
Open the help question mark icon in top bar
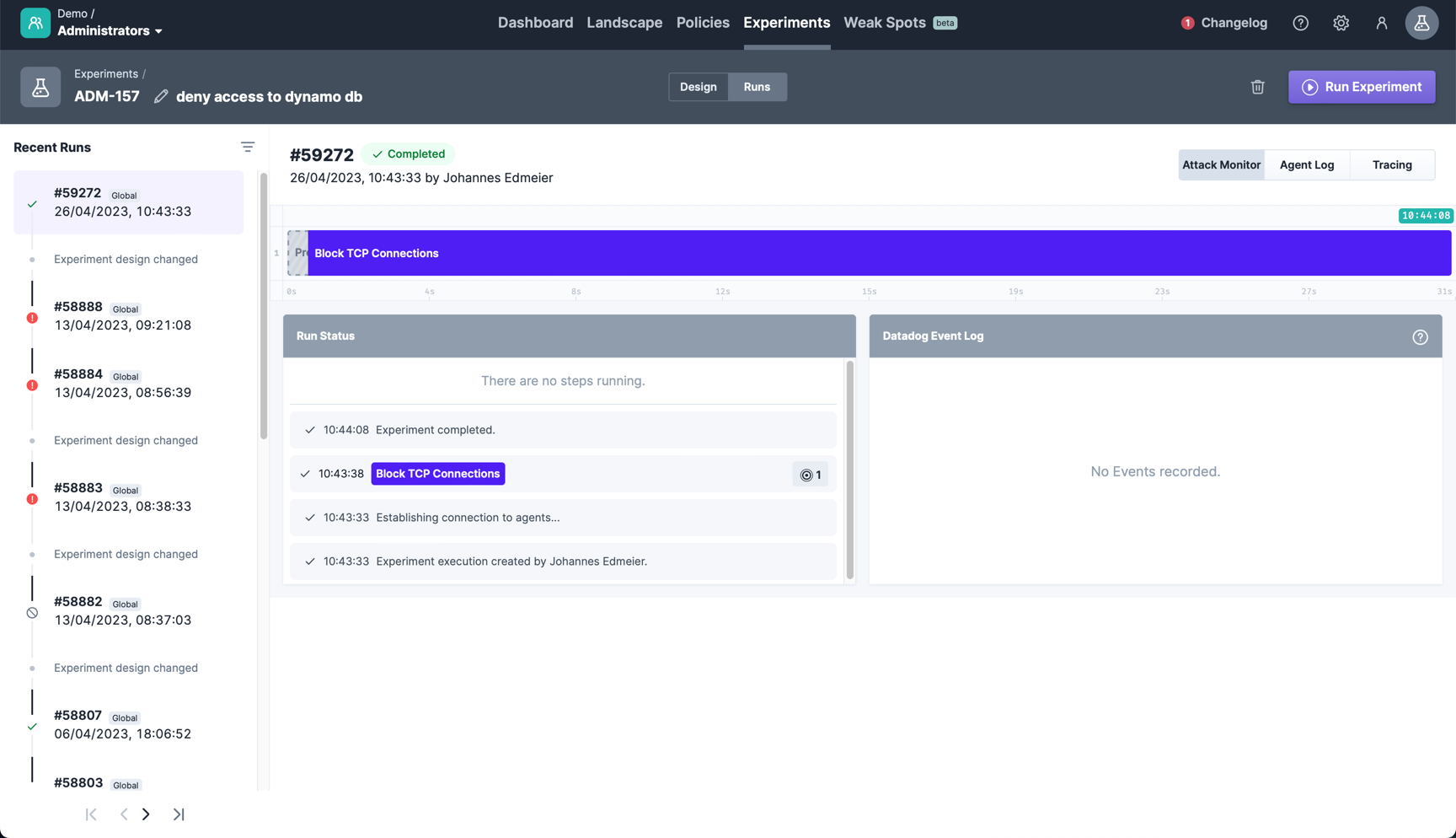(x=1300, y=23)
